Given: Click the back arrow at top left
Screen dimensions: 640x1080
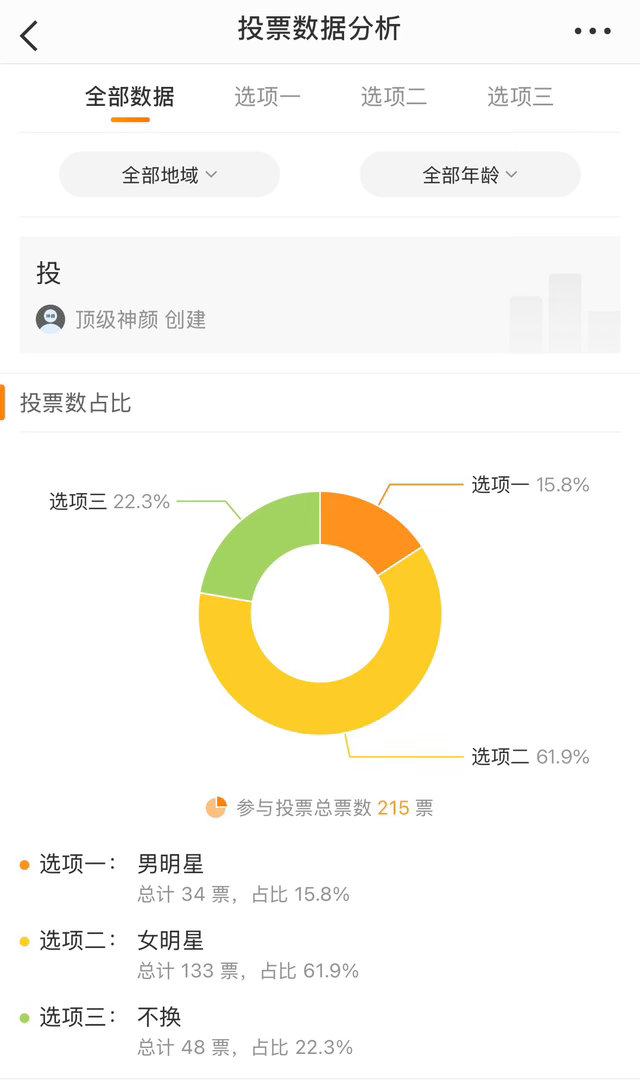Looking at the screenshot, I should [28, 33].
